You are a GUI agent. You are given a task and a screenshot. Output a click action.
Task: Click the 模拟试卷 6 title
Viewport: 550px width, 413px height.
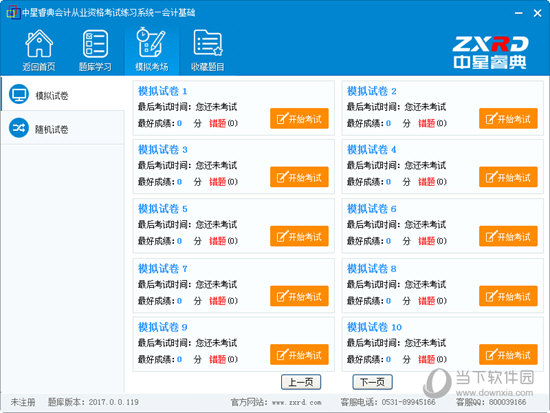pos(371,209)
